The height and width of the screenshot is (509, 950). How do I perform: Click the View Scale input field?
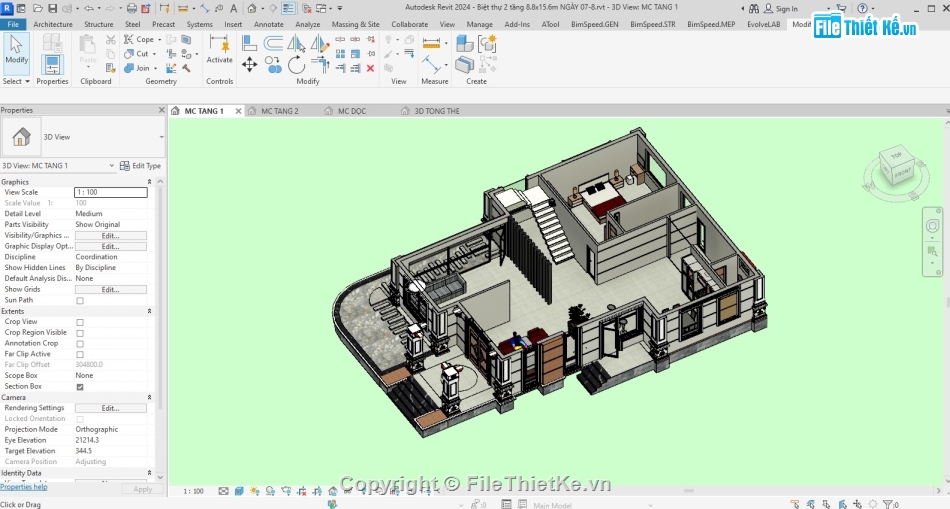[x=110, y=192]
